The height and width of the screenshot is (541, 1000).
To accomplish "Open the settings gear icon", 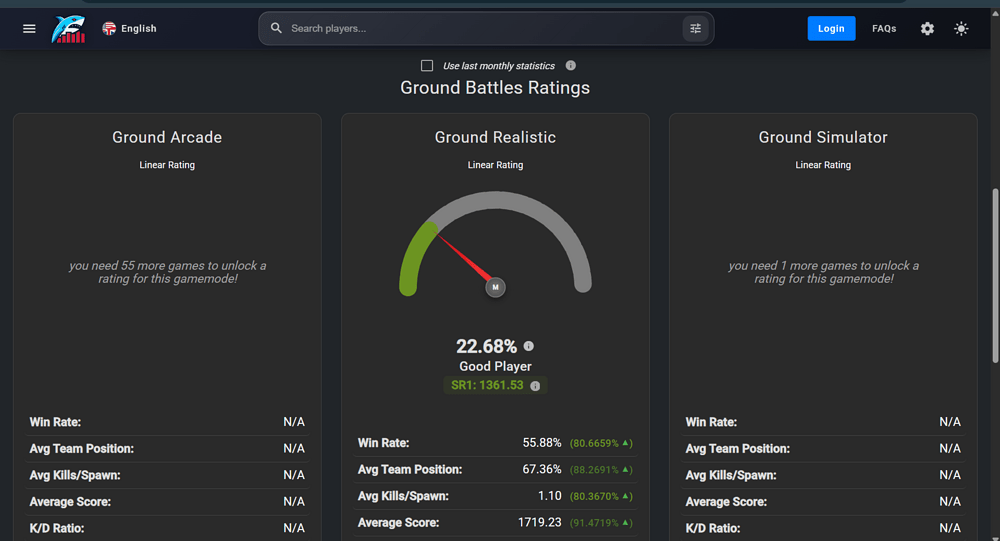I will click(x=927, y=29).
